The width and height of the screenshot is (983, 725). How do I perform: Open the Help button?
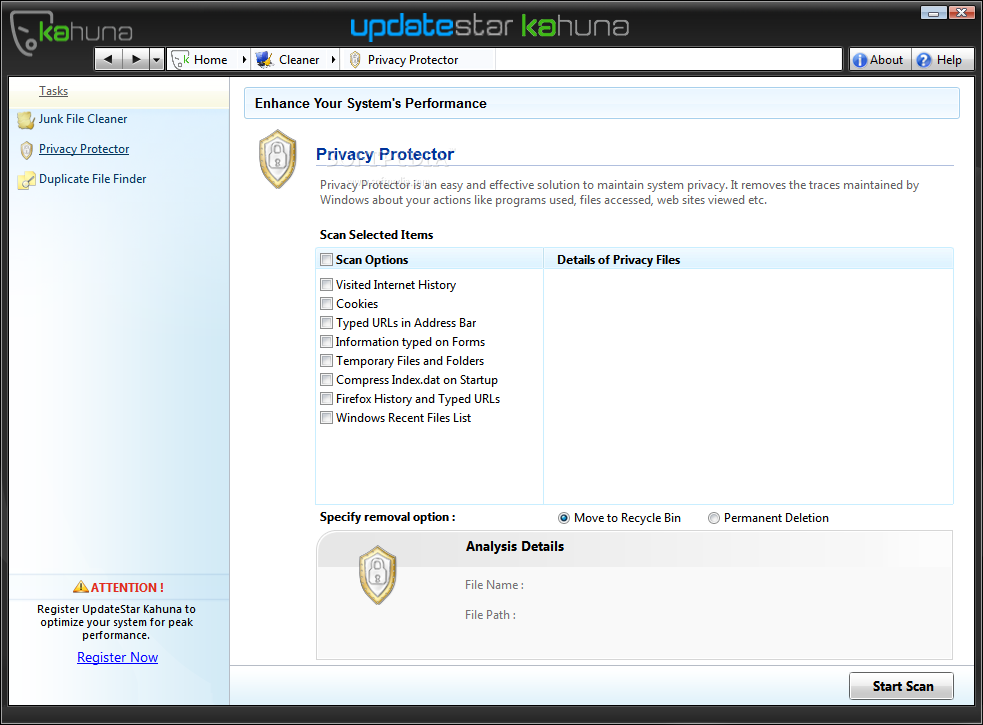942,60
